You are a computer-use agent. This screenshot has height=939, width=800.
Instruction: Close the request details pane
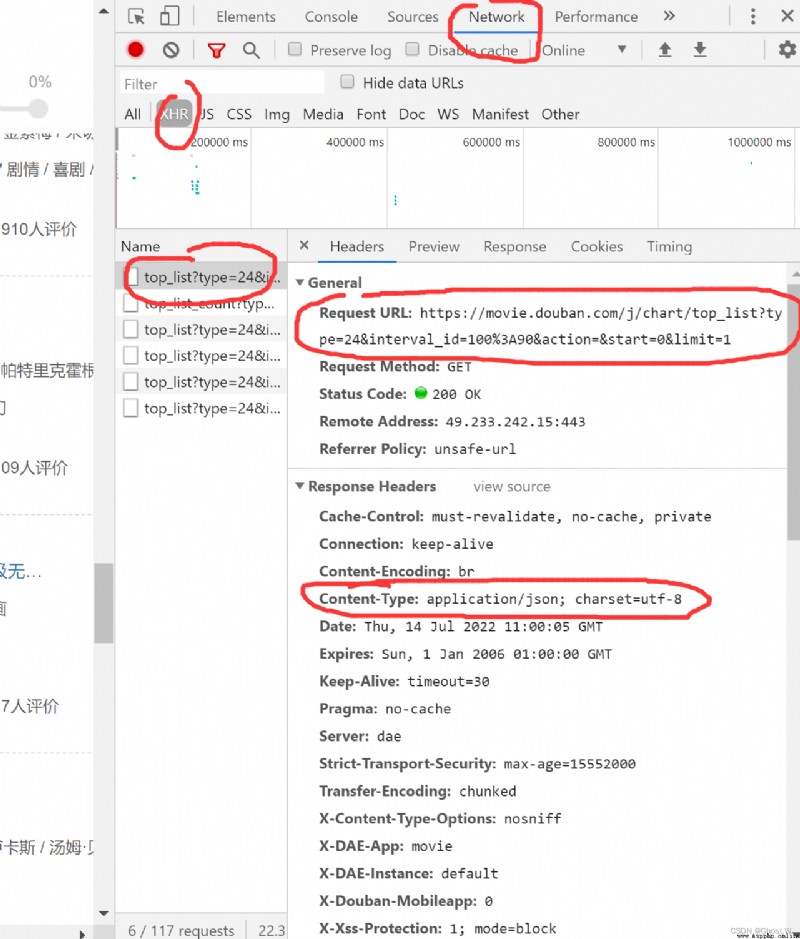pyautogui.click(x=304, y=246)
